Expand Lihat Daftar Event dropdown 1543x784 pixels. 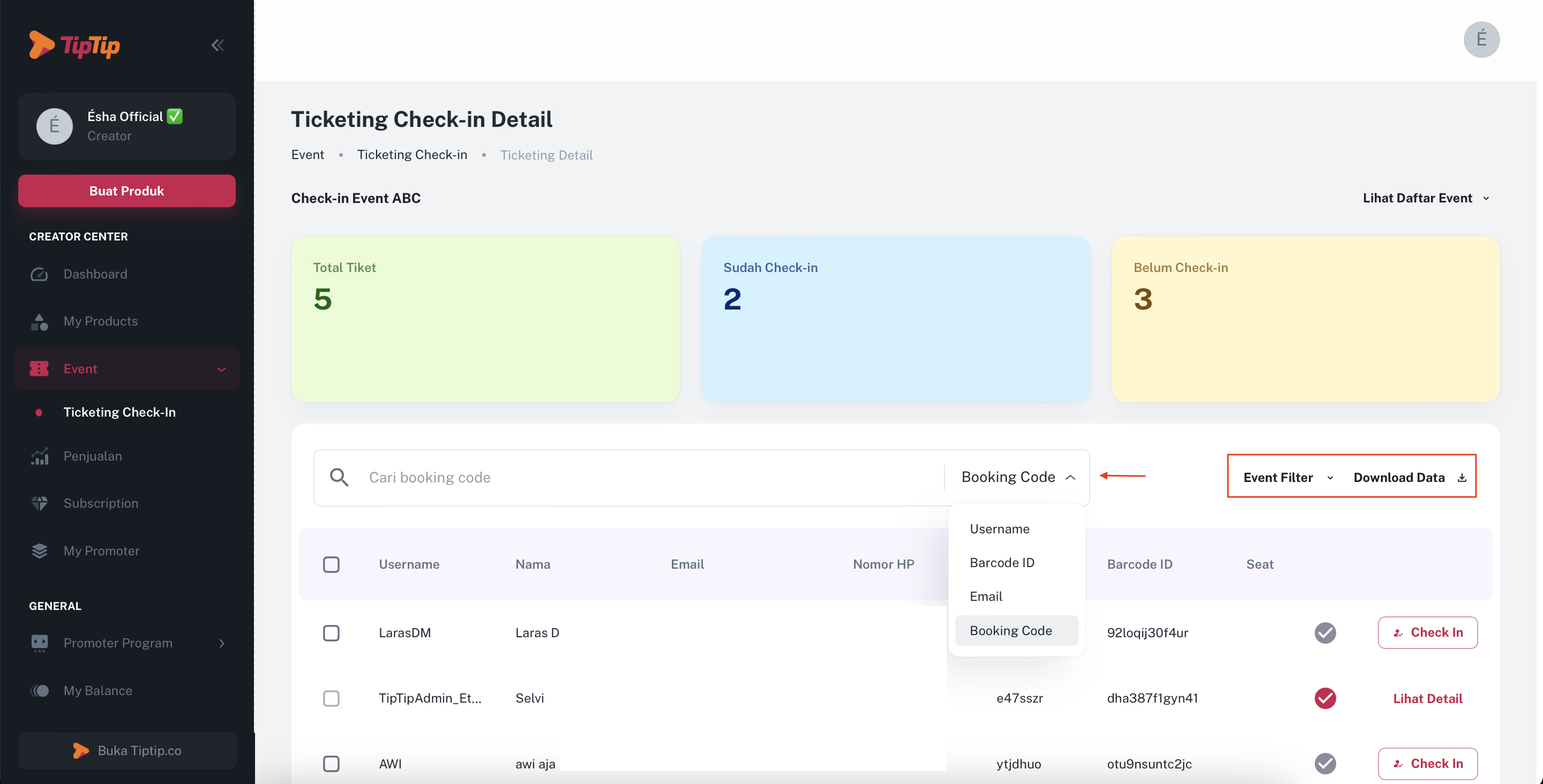[x=1426, y=198]
